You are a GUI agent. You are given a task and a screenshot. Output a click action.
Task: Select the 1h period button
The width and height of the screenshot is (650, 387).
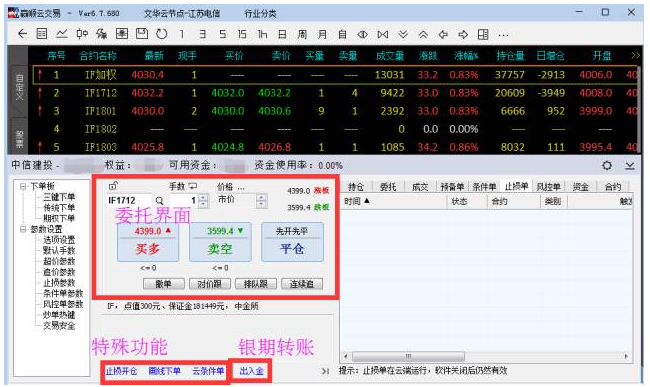[262, 34]
